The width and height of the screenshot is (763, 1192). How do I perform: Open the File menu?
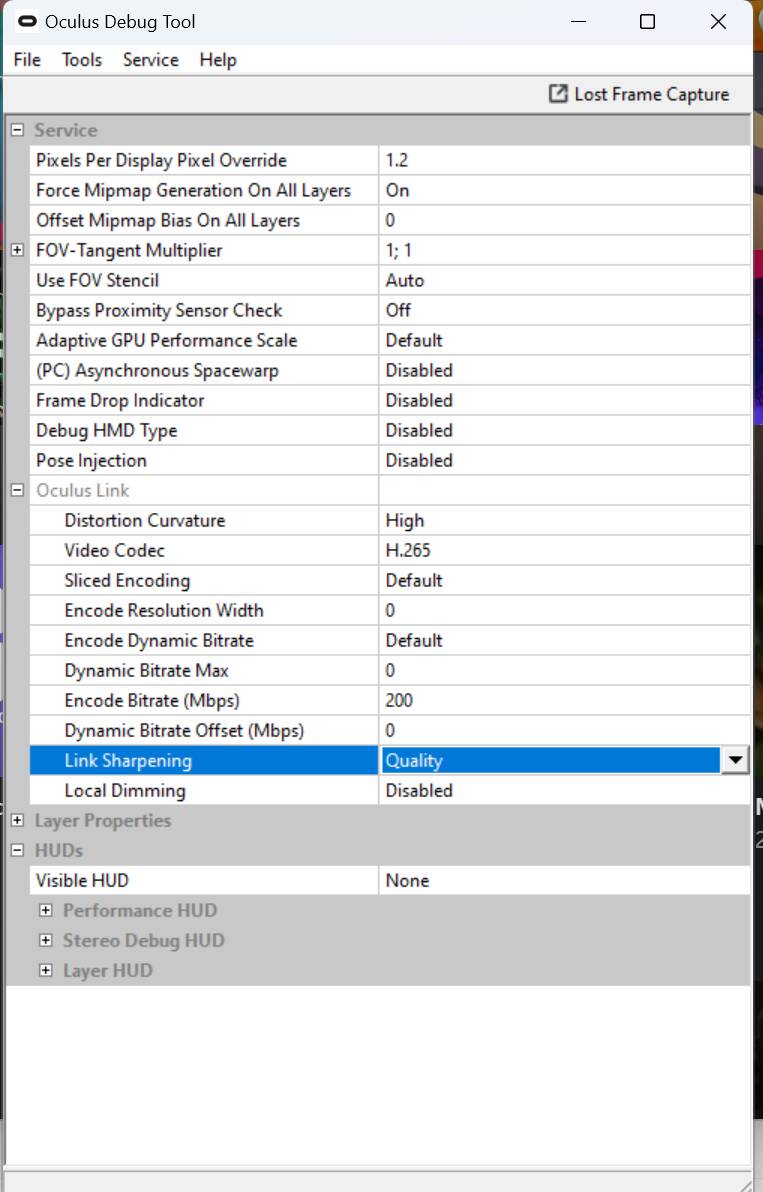click(x=27, y=60)
